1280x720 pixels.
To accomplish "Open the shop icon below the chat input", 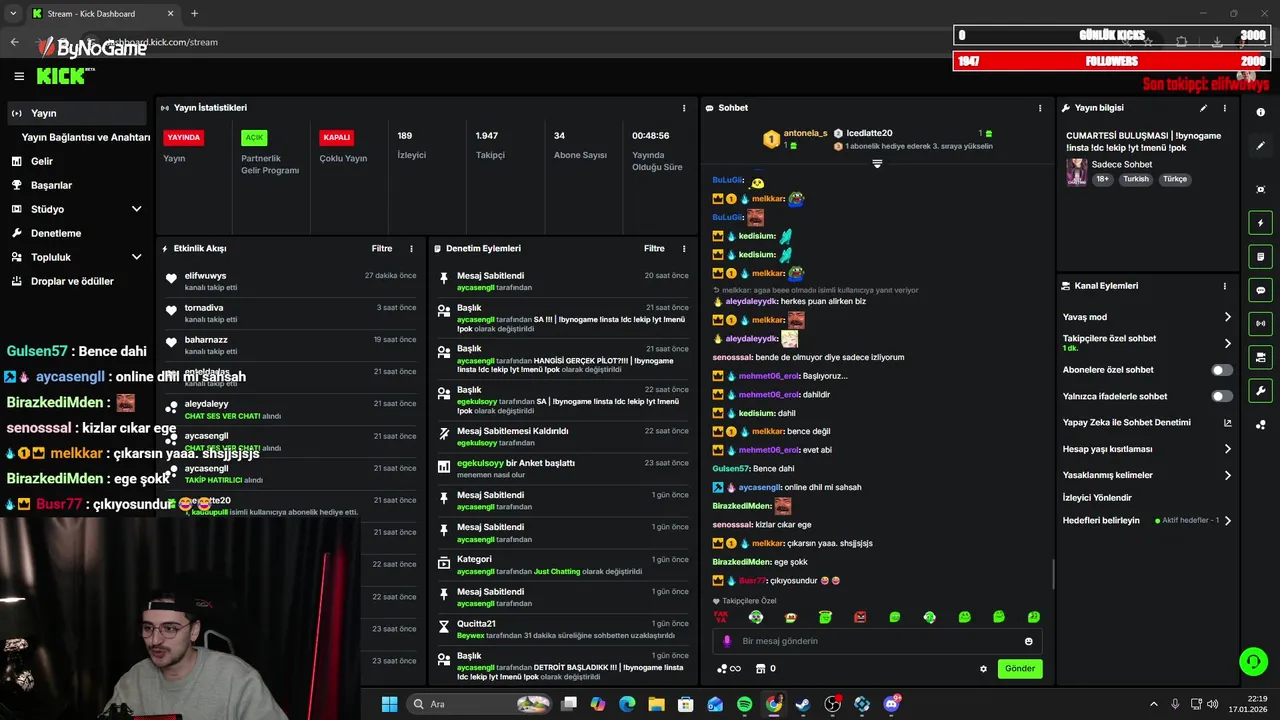I will pyautogui.click(x=760, y=669).
